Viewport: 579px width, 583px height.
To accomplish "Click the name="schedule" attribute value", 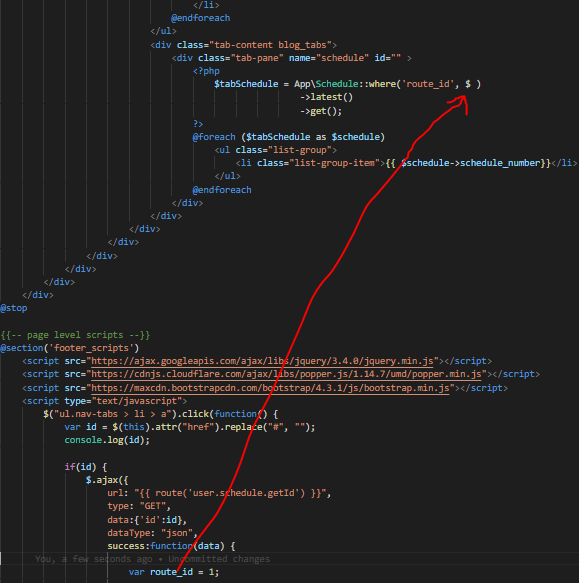I will tap(329, 58).
